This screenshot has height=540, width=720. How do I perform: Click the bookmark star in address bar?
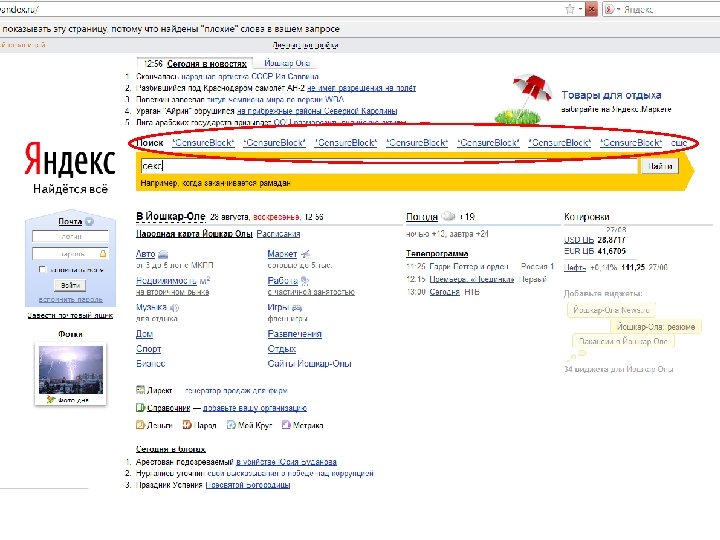(570, 9)
